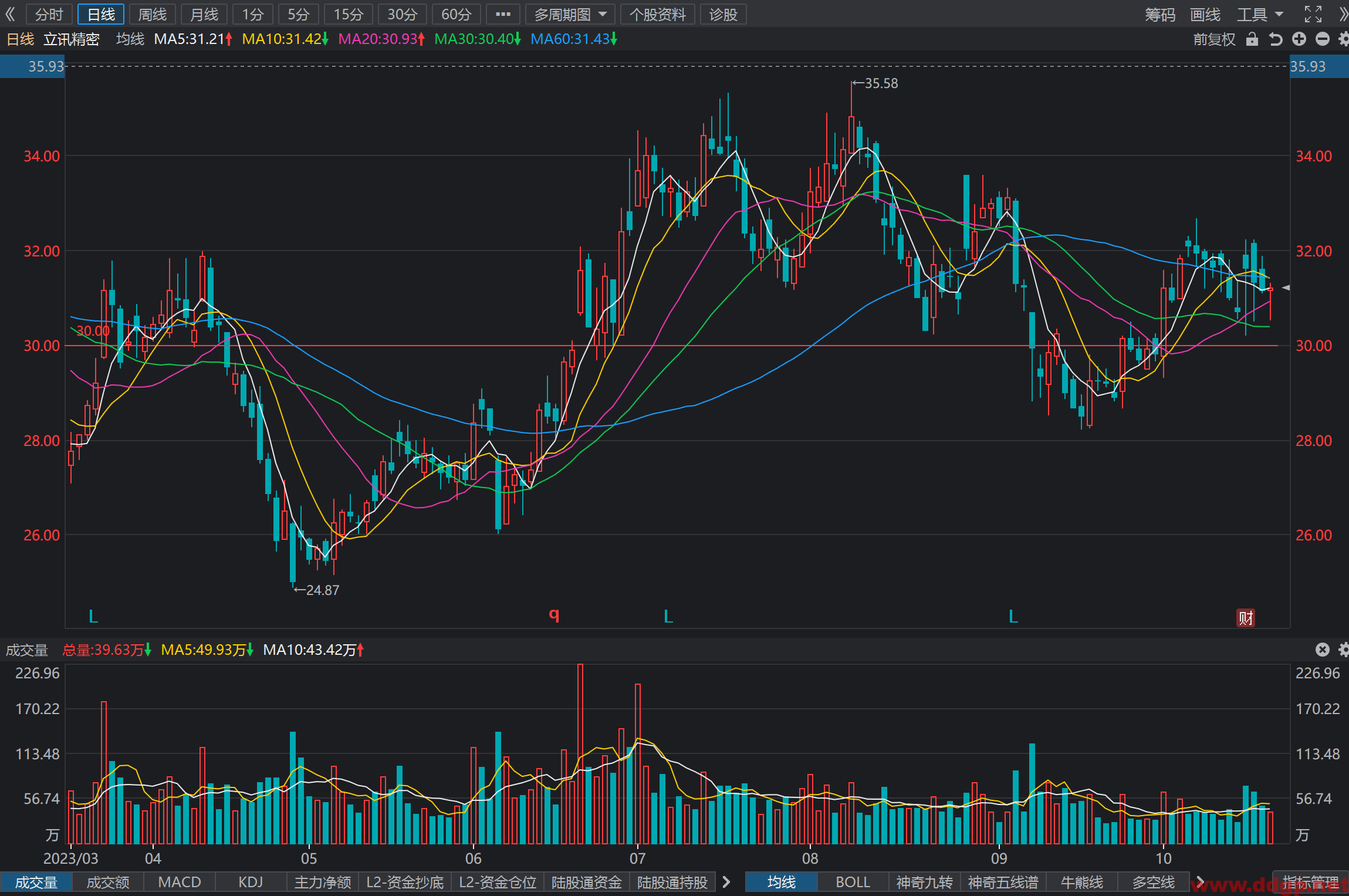Click the back double-chevron at top left
Screen dimensions: 1349x896
click(x=10, y=14)
